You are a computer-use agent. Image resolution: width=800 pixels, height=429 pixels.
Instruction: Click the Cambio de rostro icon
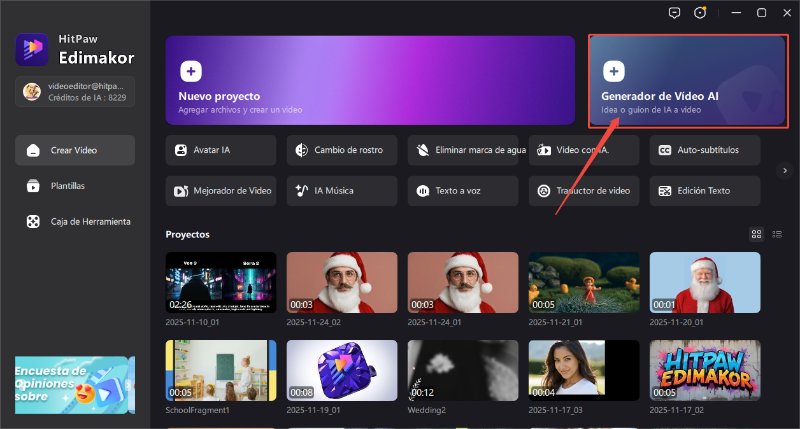302,150
